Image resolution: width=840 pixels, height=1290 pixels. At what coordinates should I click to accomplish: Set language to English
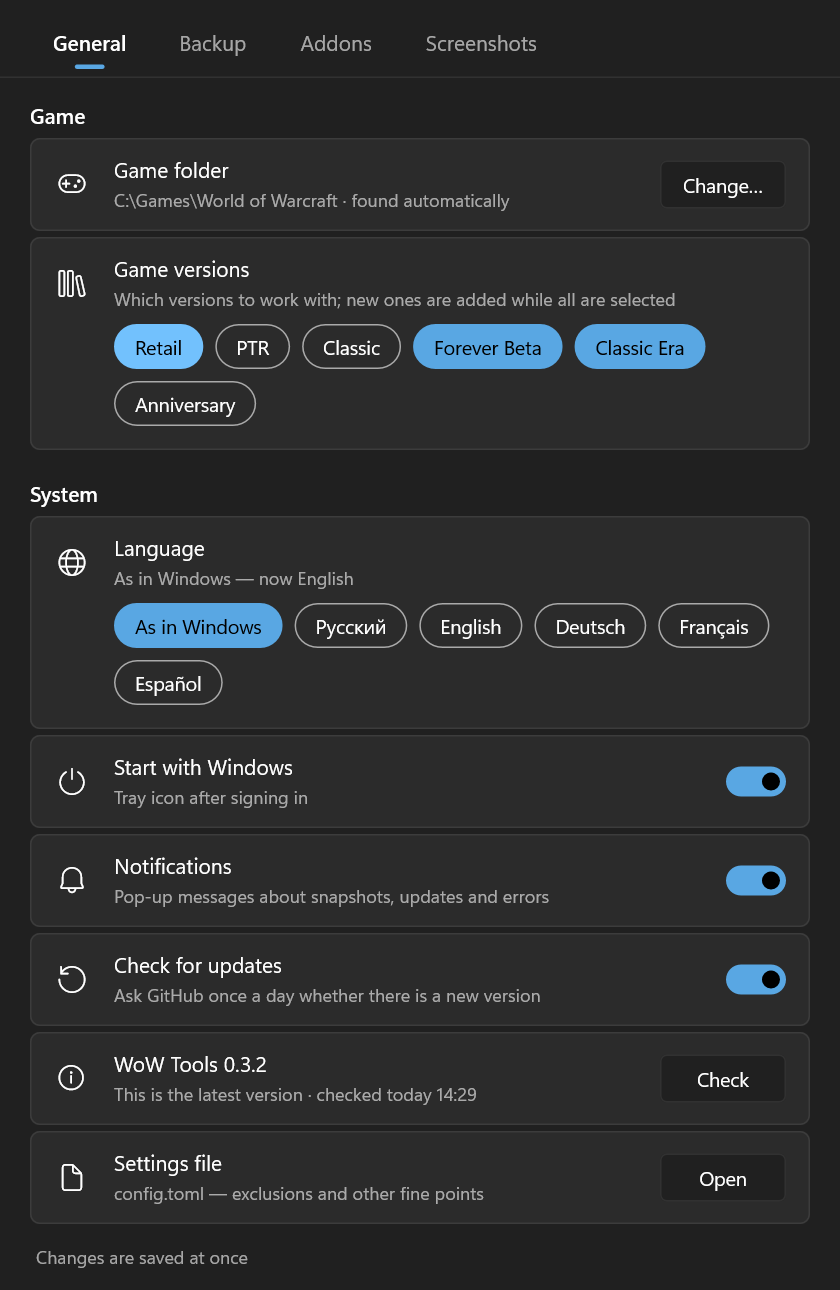tap(471, 627)
